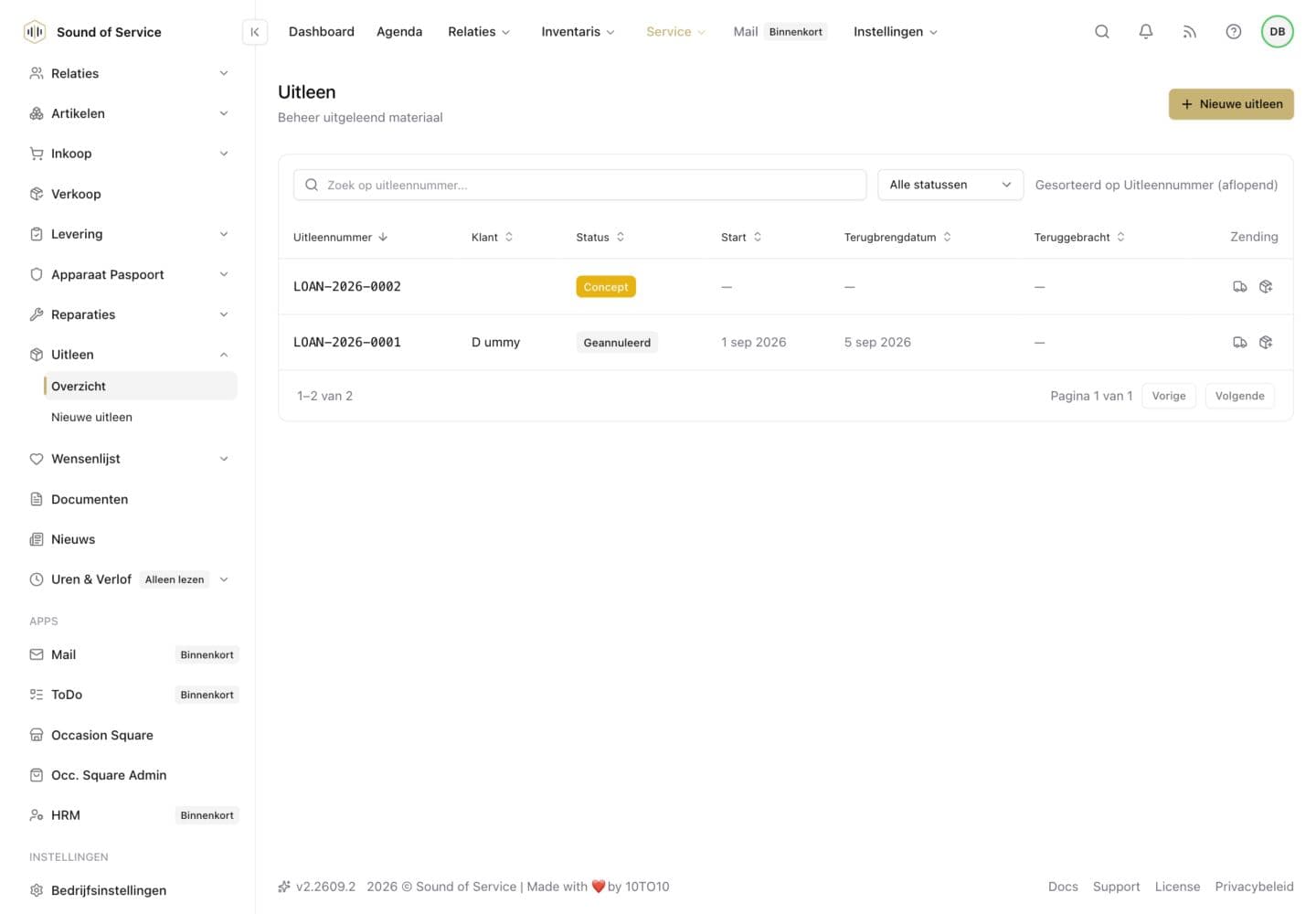Image resolution: width=1316 pixels, height=914 pixels.
Task: Open the search magnifier icon in top bar
Action: point(1102,32)
